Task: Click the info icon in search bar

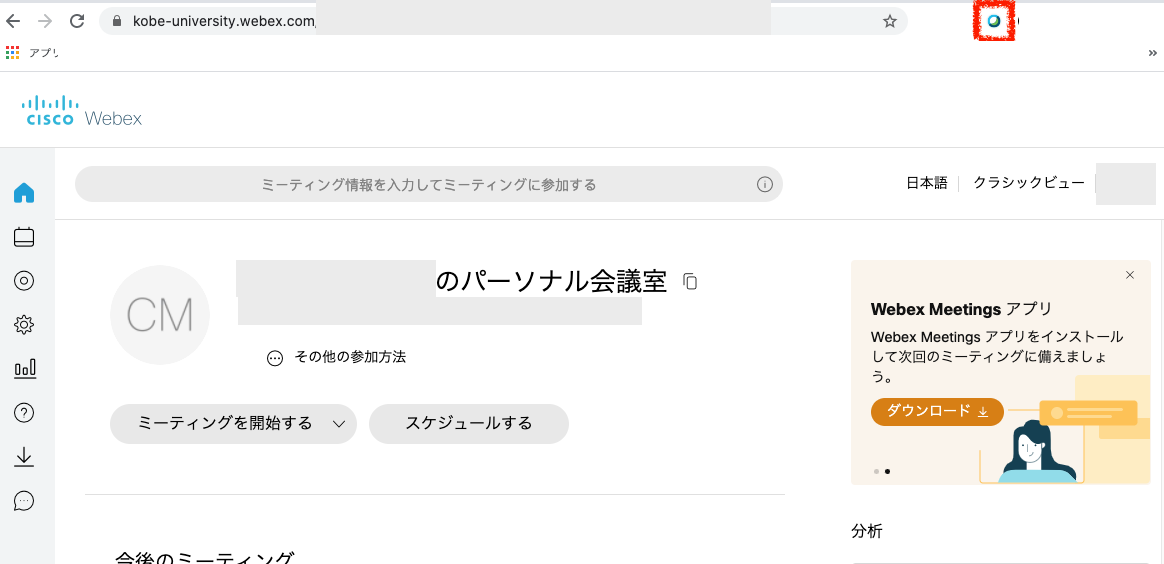Action: point(765,184)
